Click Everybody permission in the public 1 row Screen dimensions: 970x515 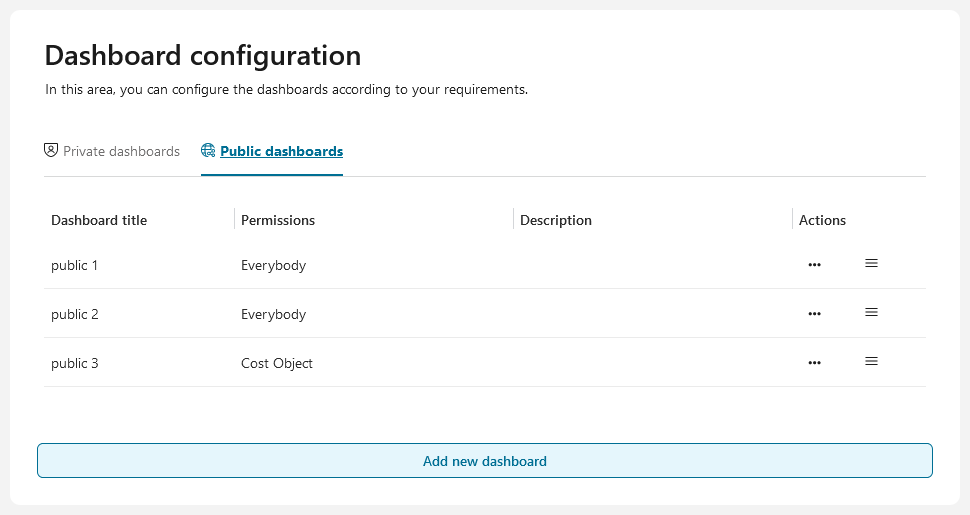click(273, 266)
